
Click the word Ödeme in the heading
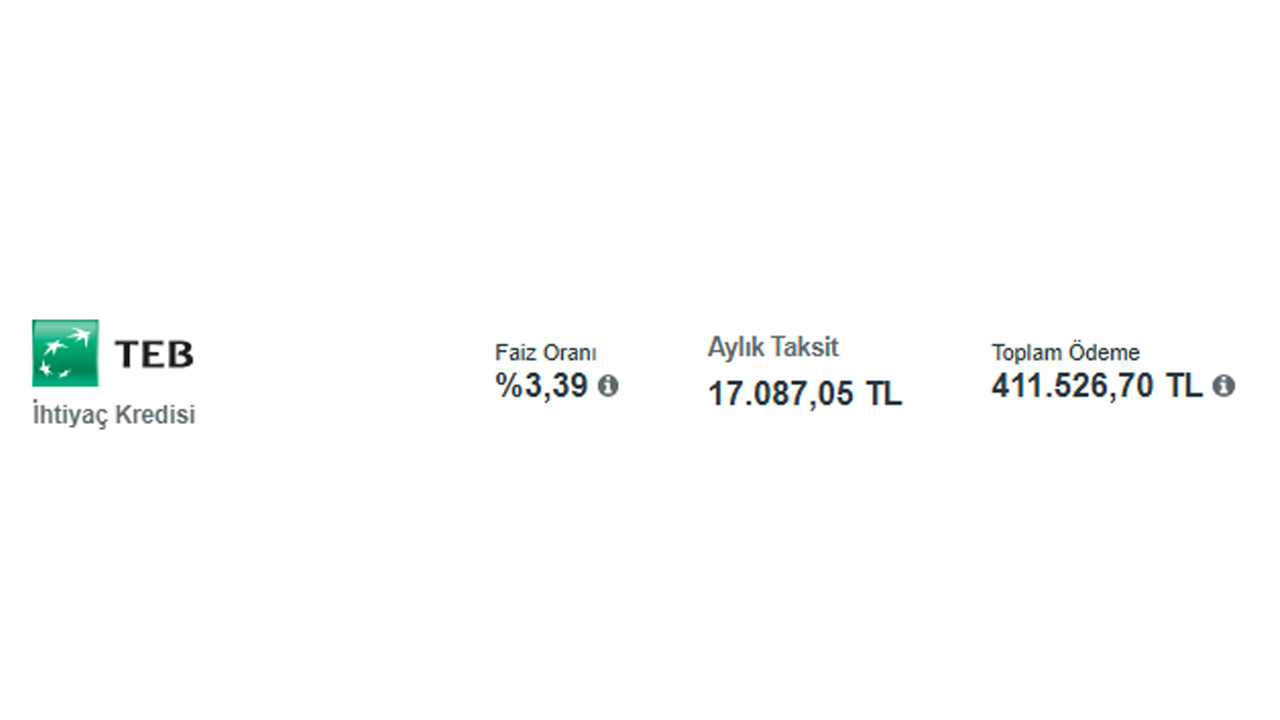[1104, 353]
